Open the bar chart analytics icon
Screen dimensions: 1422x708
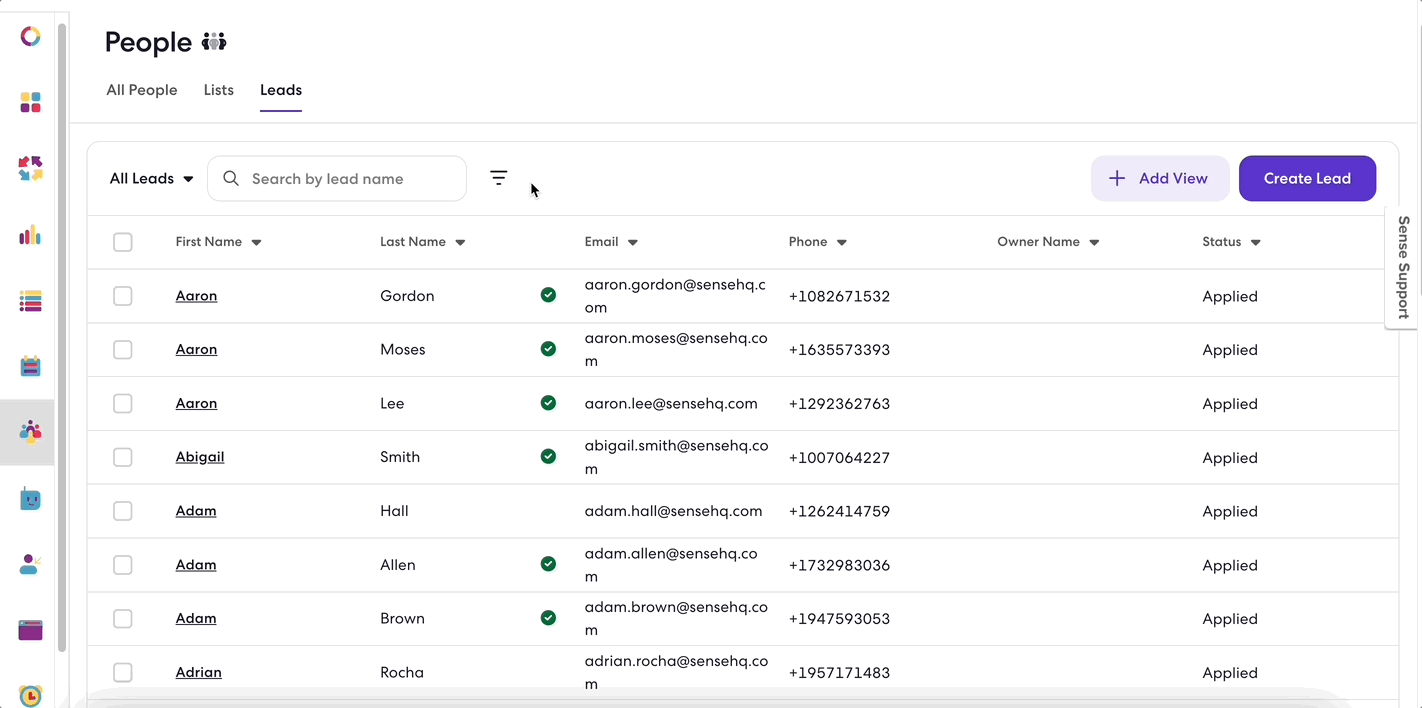pyautogui.click(x=31, y=235)
